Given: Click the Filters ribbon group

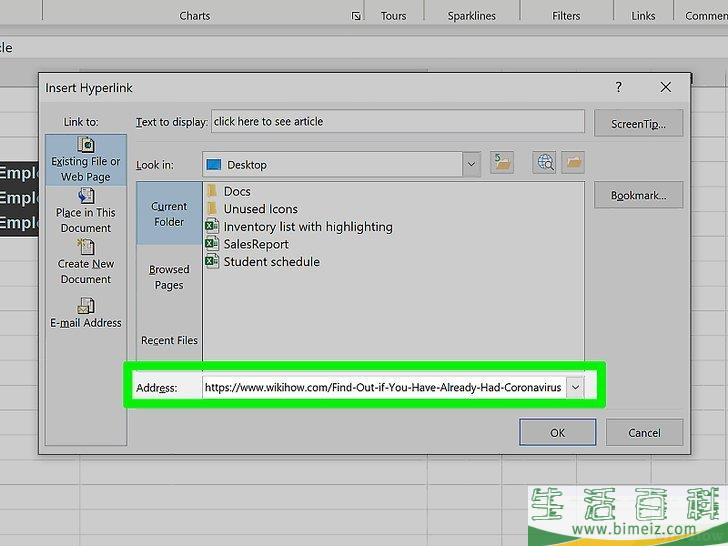Looking at the screenshot, I should [x=566, y=16].
